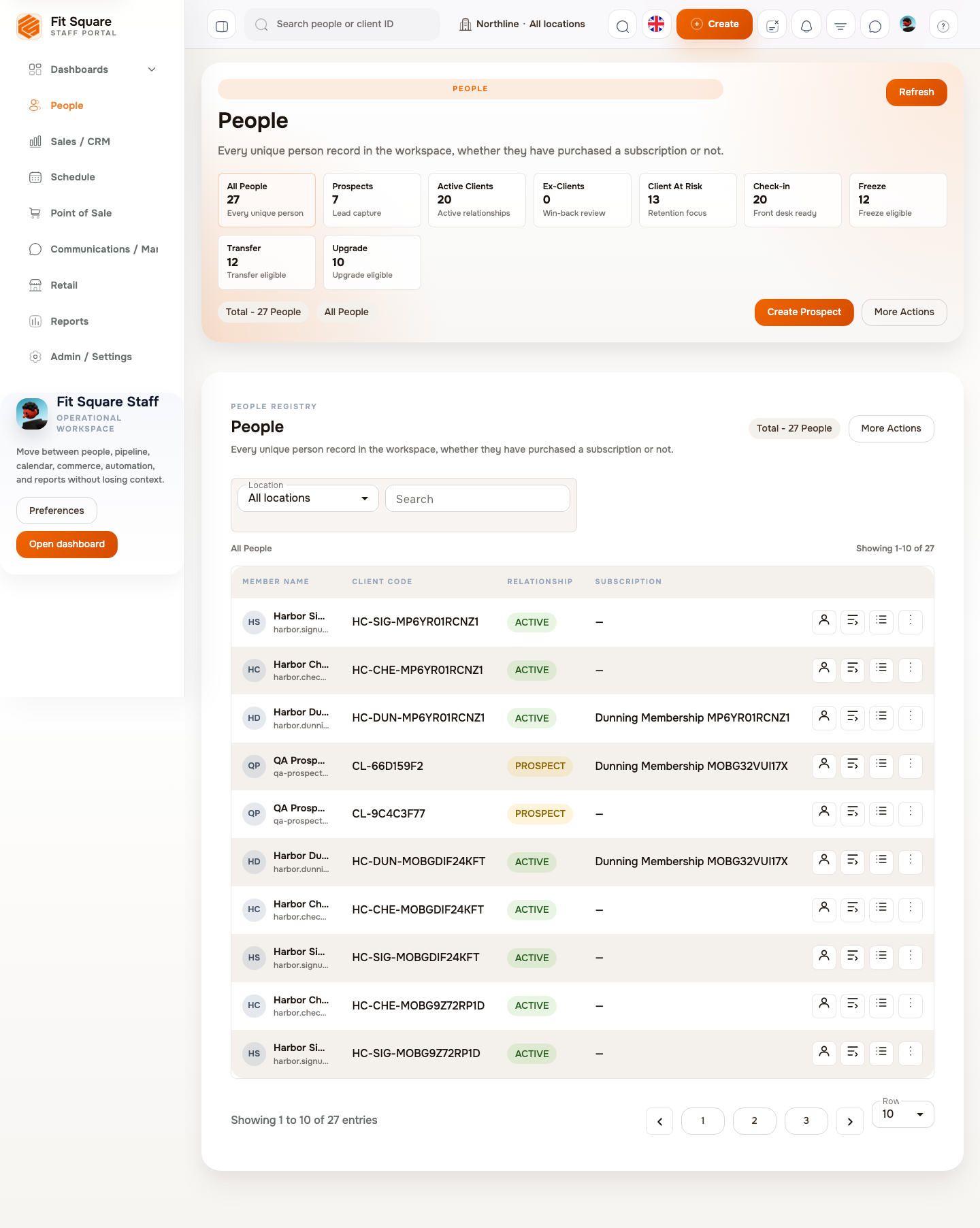Open the filter lines icon in top bar
Viewport: 980px width, 1228px height.
click(840, 25)
